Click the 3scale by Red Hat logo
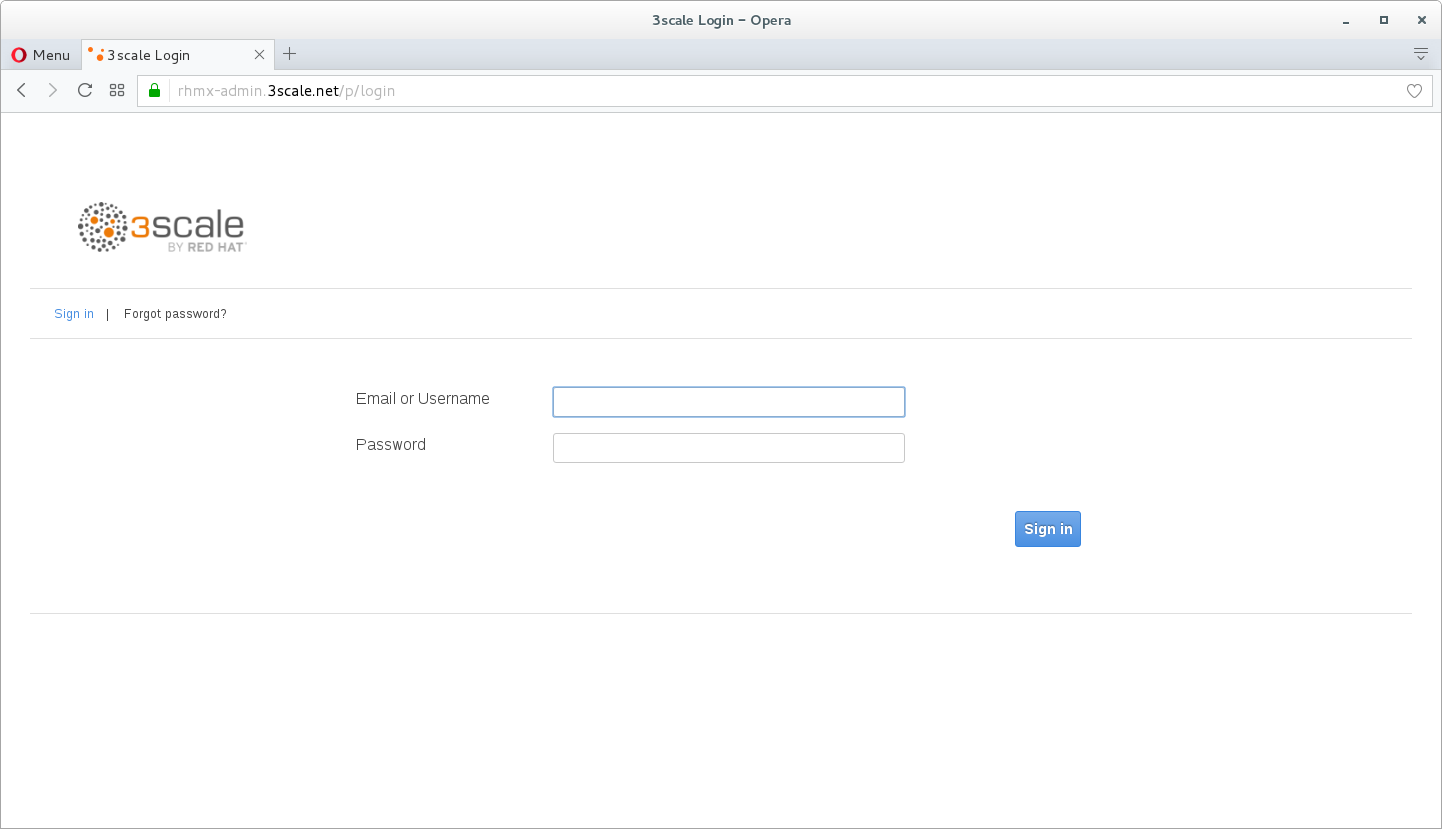1442x829 pixels. (x=162, y=227)
